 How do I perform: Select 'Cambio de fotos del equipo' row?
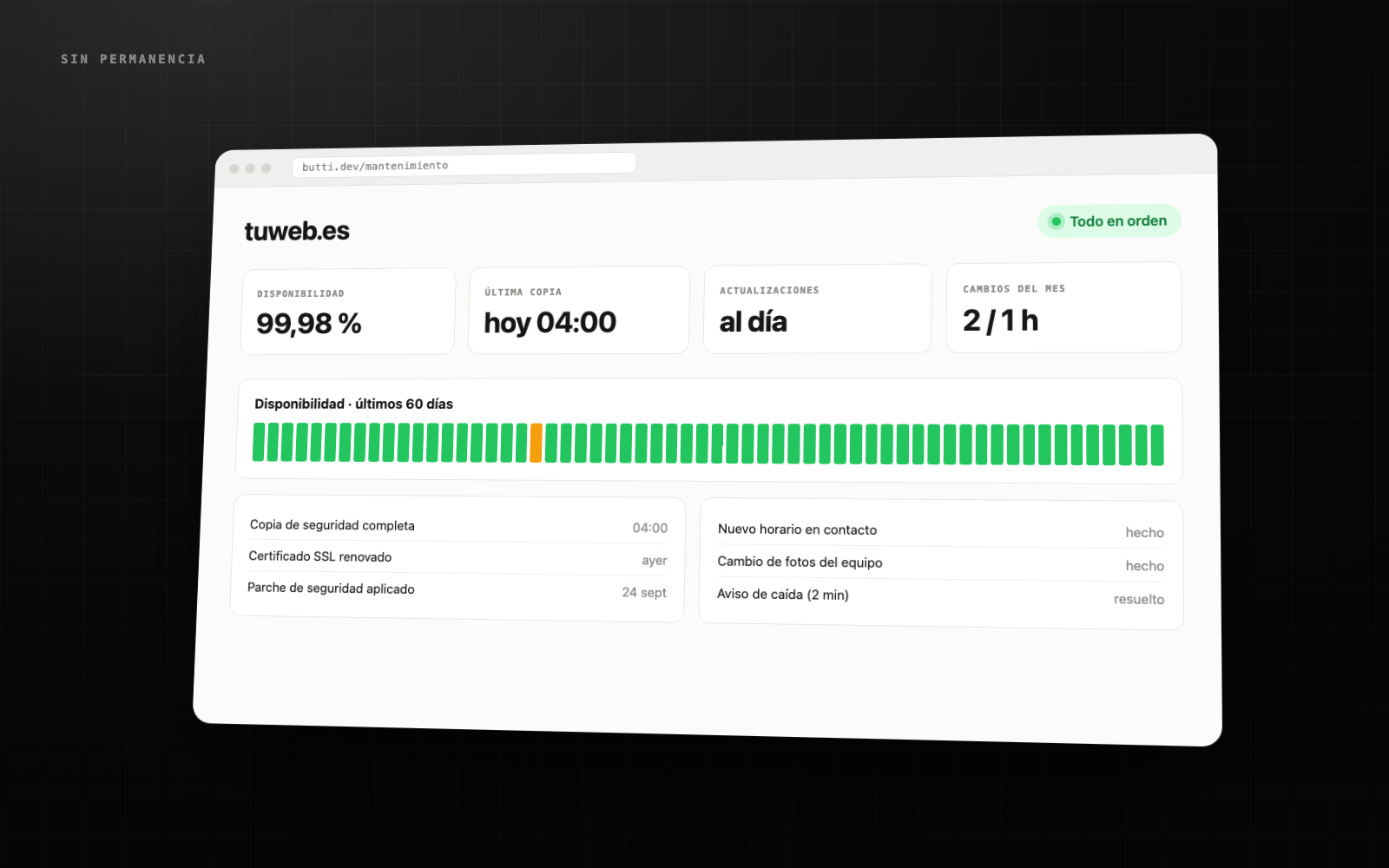pyautogui.click(x=940, y=563)
